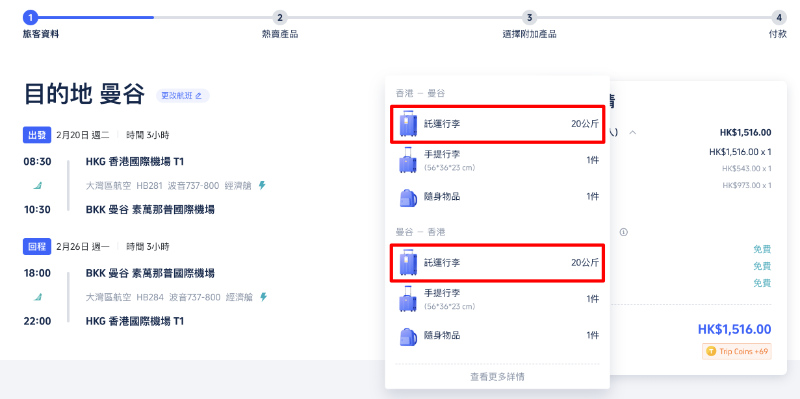Screen dimensions: 800x399
Task: Collapse the passenger price breakdown chevron
Action: (633, 133)
